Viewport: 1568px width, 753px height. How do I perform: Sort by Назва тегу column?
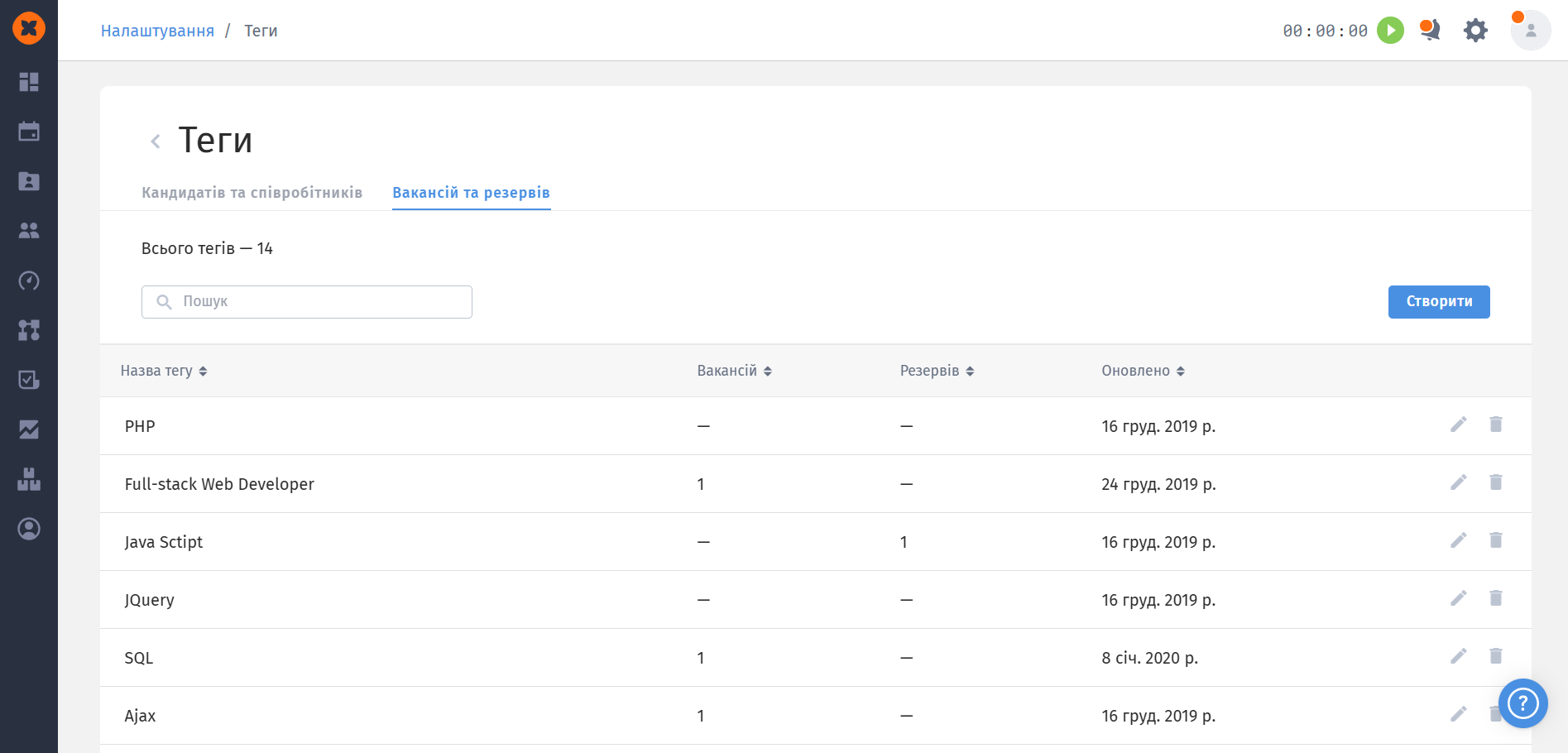point(164,371)
